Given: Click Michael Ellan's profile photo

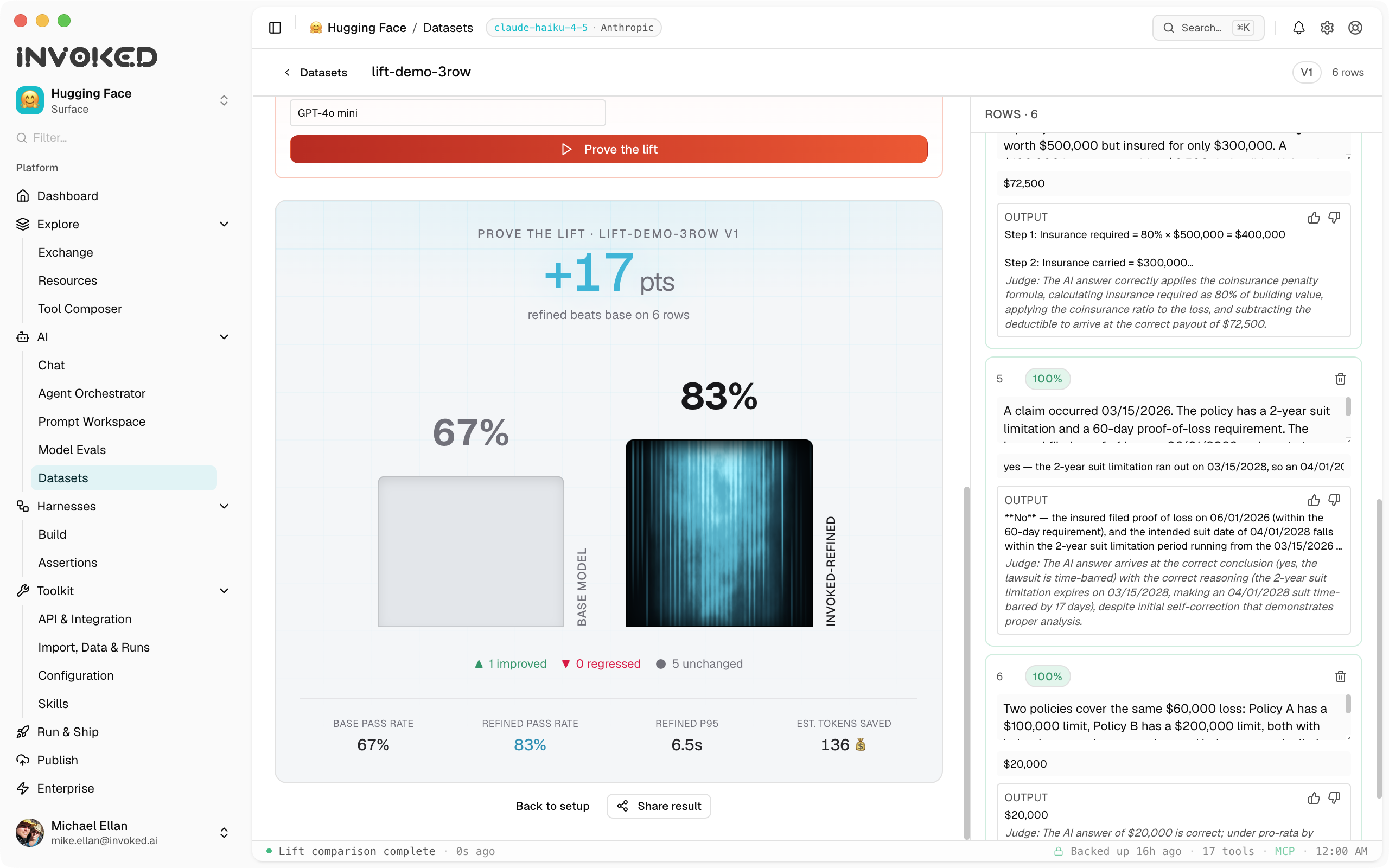Looking at the screenshot, I should [x=29, y=832].
